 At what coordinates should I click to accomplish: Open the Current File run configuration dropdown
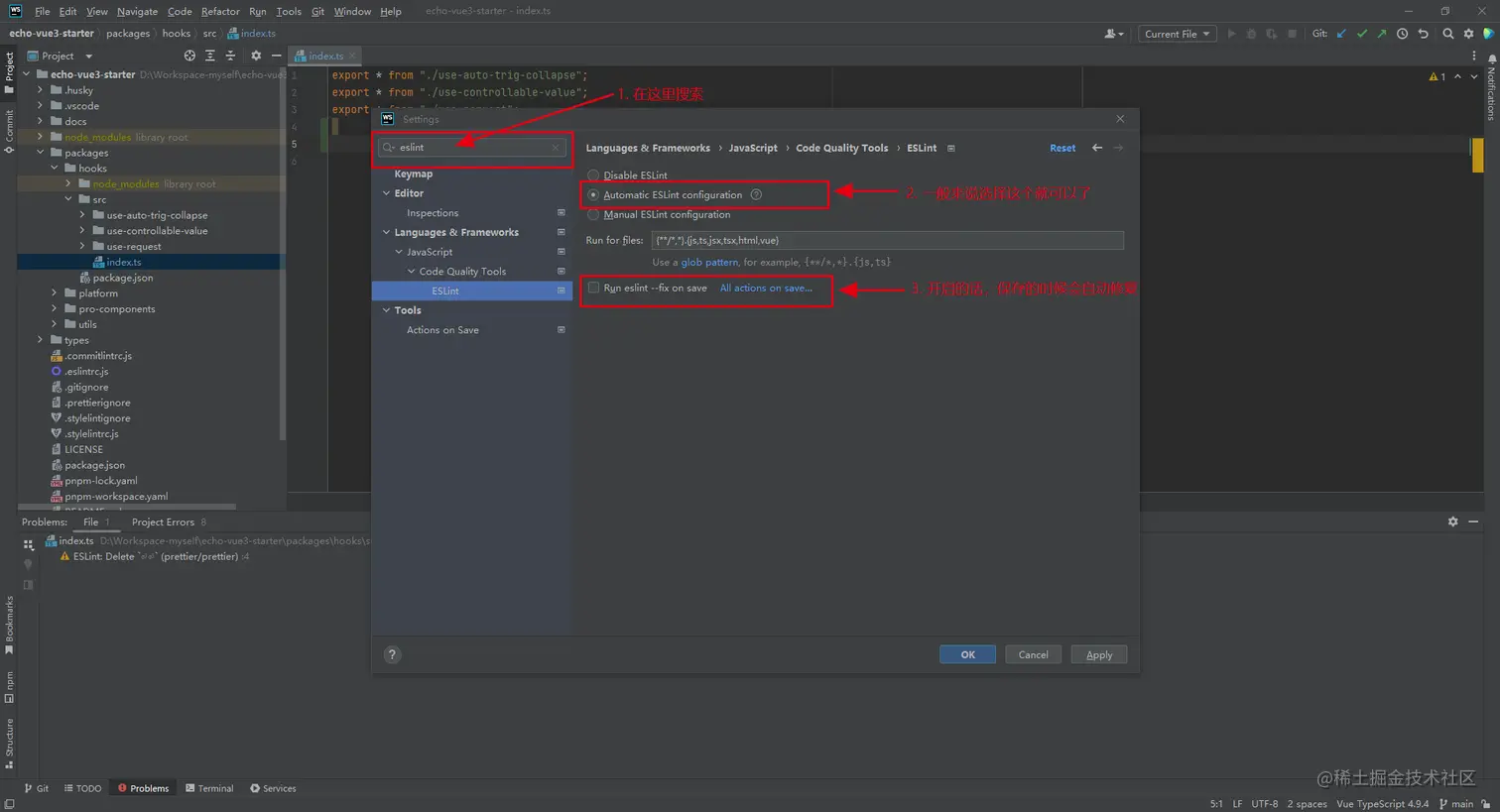(x=1178, y=34)
